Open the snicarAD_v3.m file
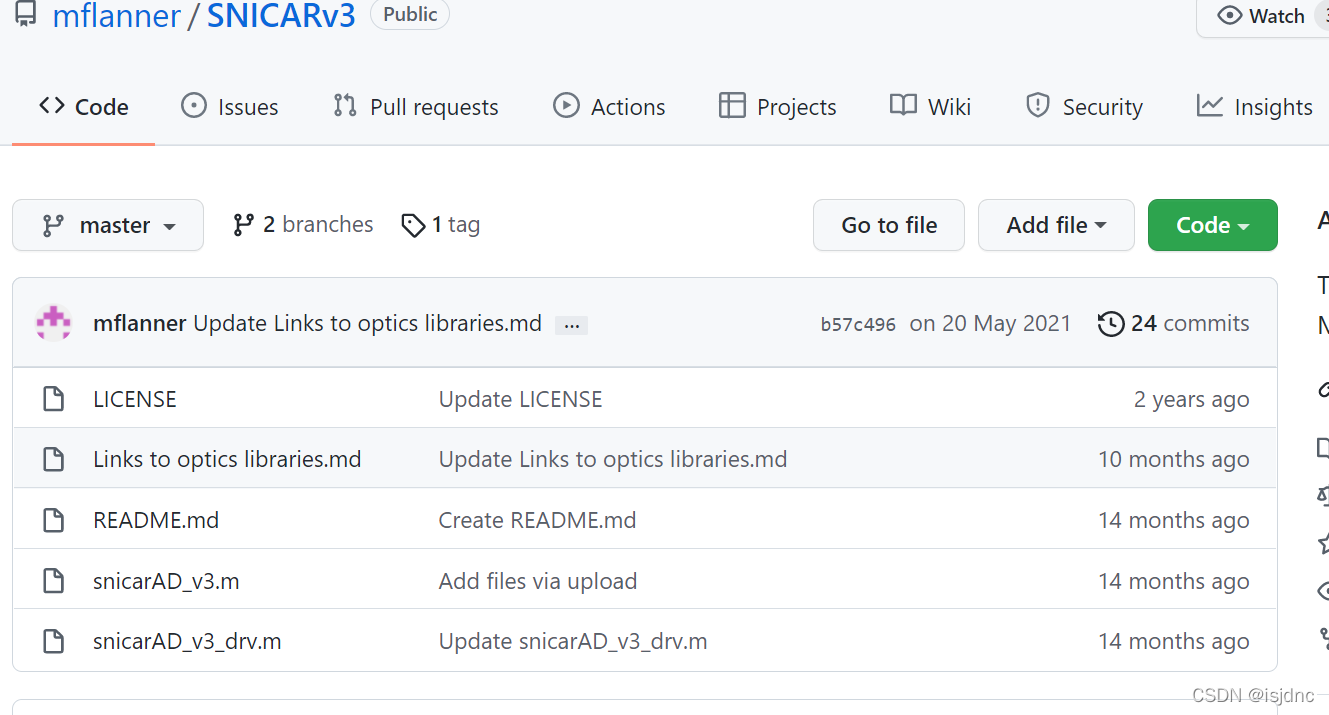 point(166,581)
